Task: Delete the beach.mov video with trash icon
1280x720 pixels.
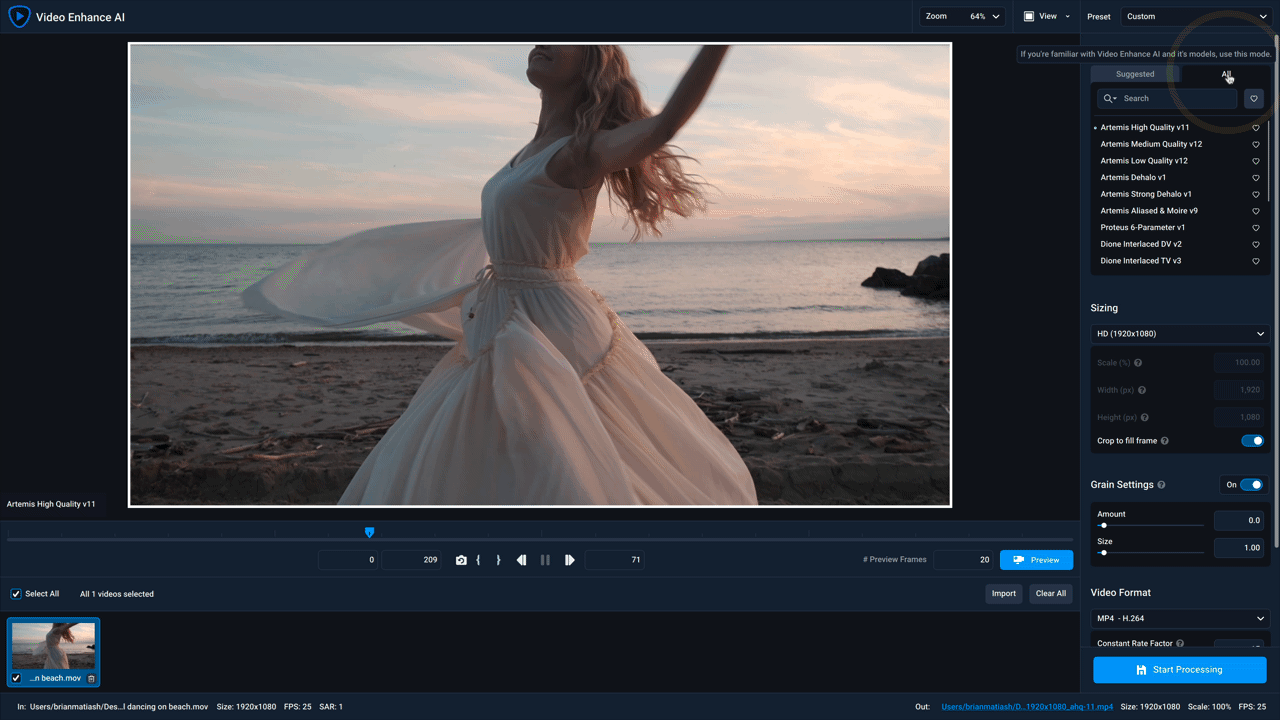Action: point(91,678)
